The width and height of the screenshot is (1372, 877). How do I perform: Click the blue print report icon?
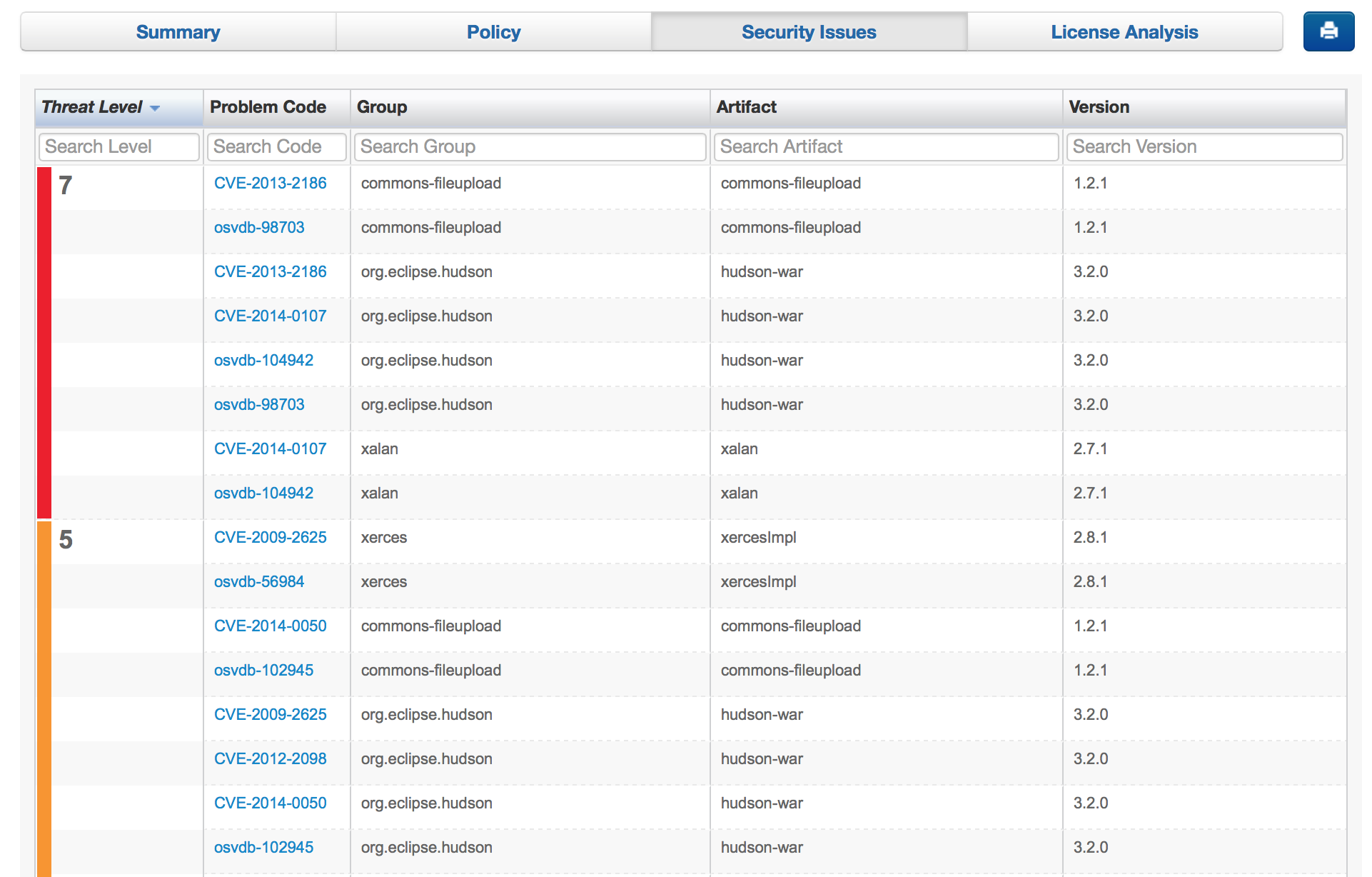point(1328,31)
